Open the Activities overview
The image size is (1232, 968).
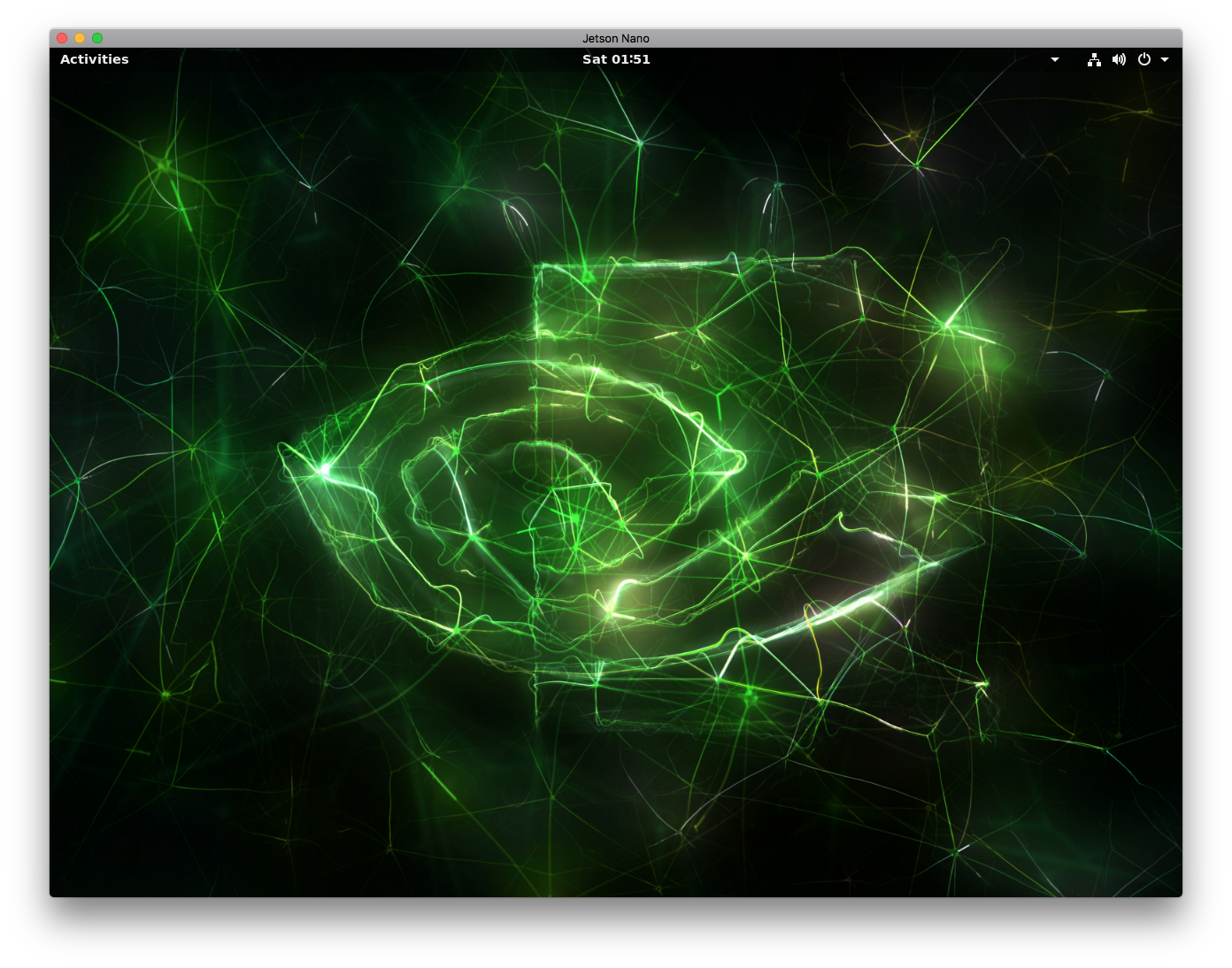pyautogui.click(x=95, y=59)
